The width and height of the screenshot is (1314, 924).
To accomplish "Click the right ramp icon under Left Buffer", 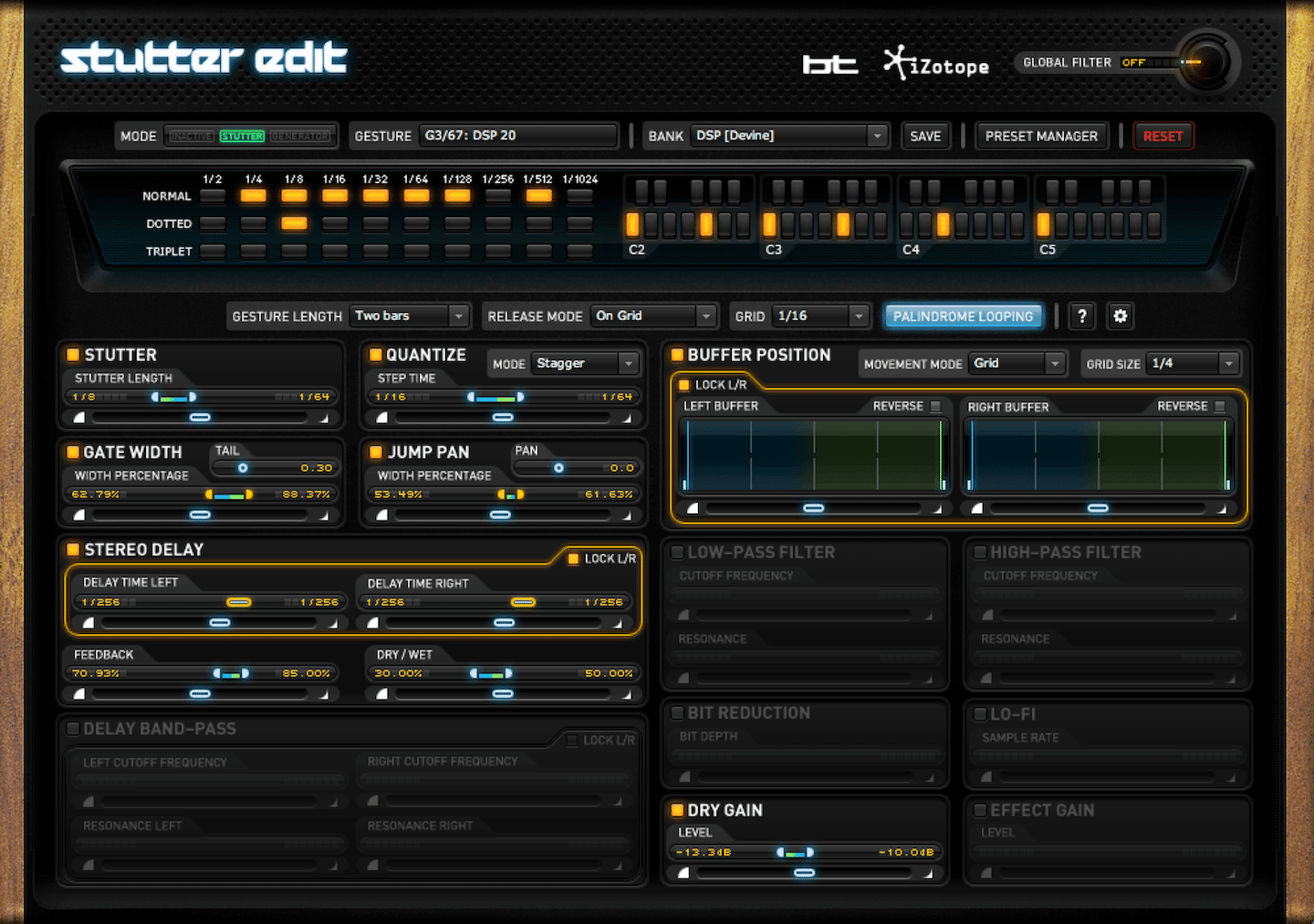I will click(937, 508).
